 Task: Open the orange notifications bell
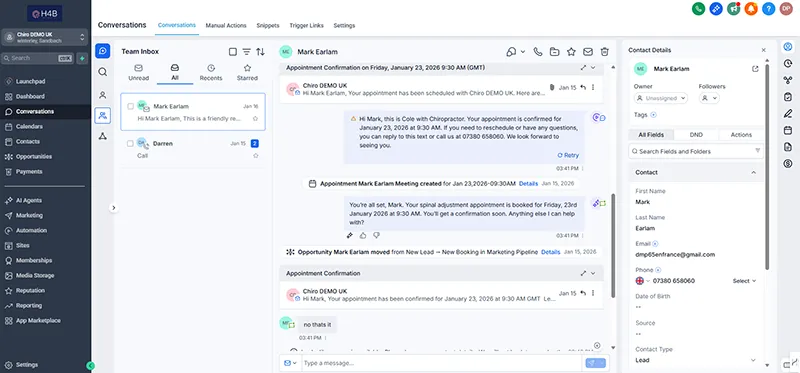[x=751, y=9]
